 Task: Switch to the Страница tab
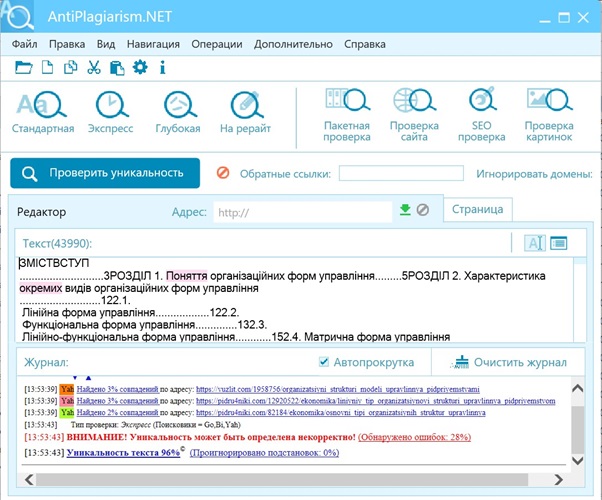pyautogui.click(x=478, y=209)
